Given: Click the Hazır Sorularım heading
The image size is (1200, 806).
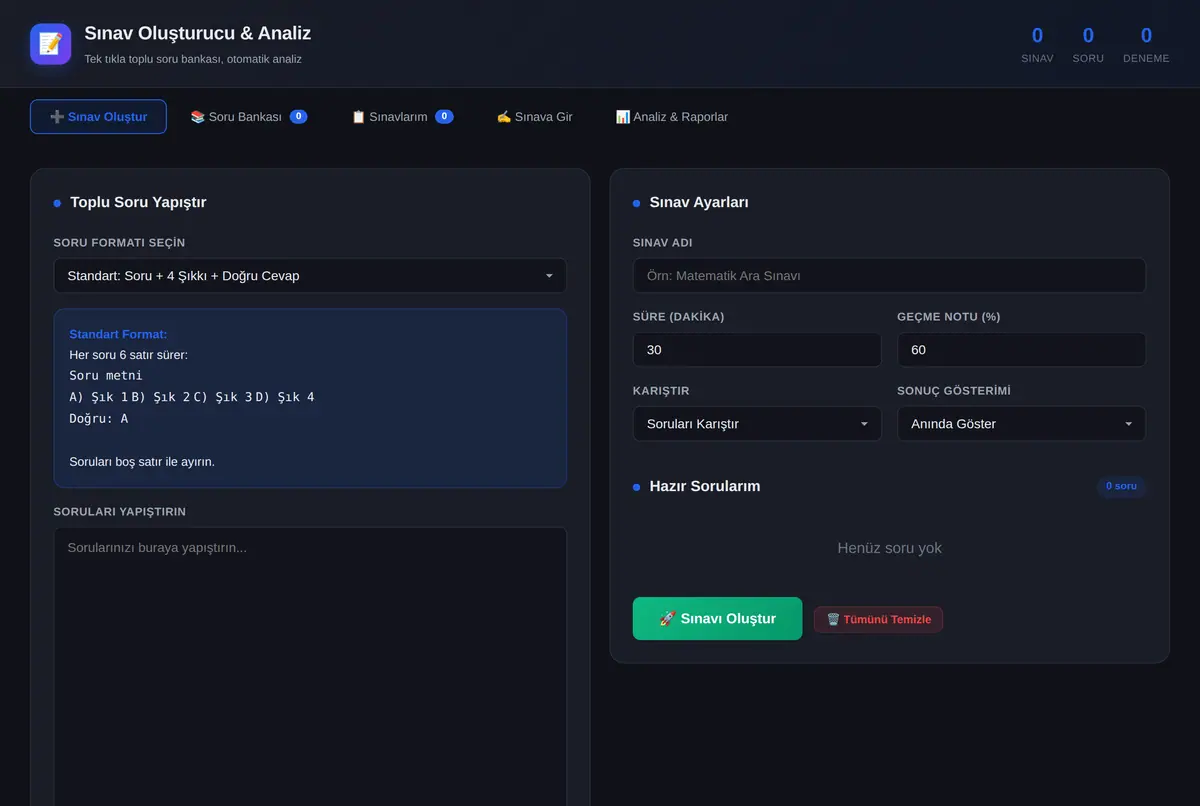Looking at the screenshot, I should (x=705, y=486).
